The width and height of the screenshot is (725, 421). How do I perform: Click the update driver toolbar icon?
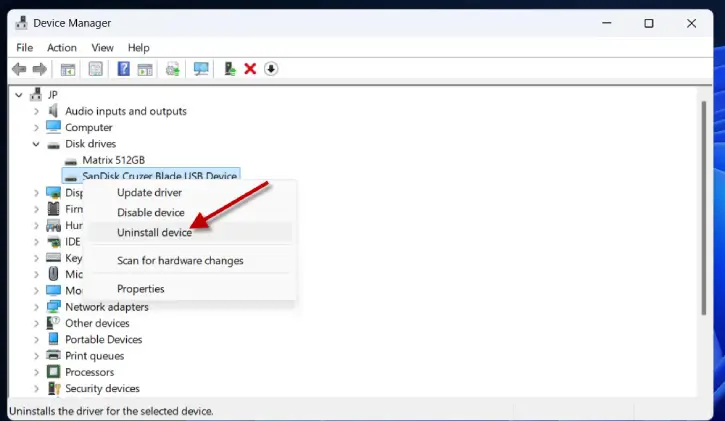point(173,69)
